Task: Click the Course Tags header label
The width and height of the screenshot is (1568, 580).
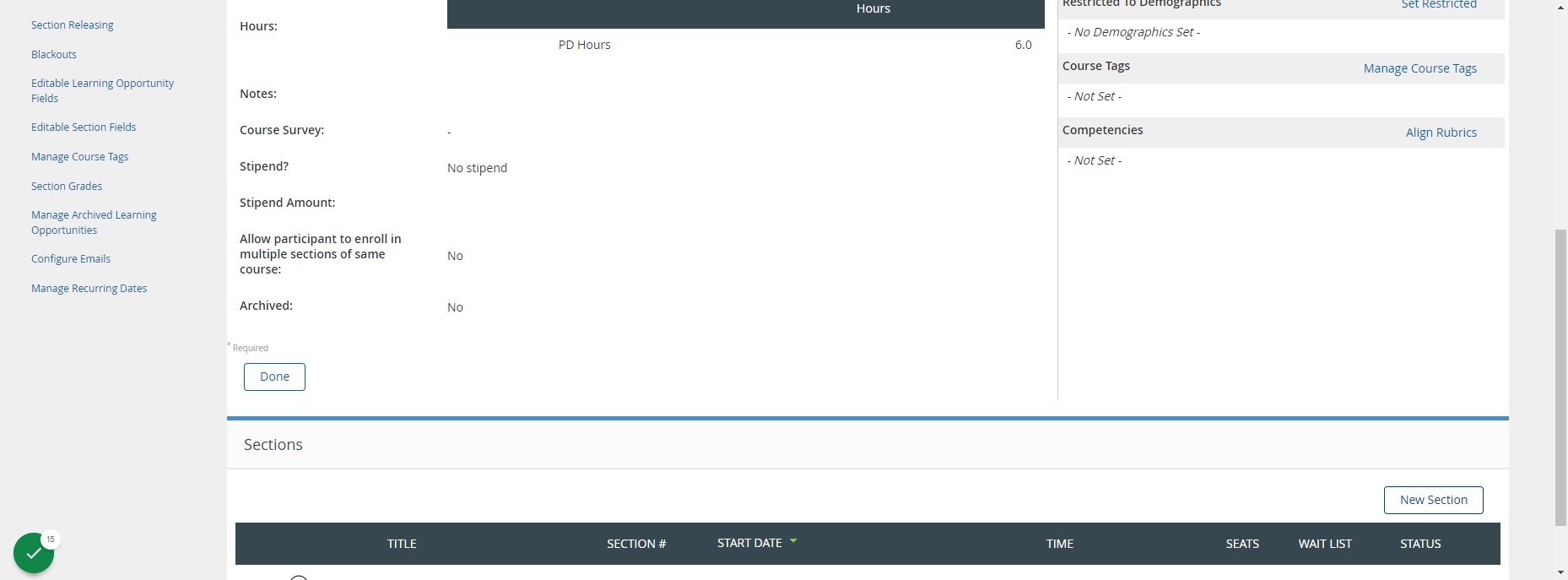Action: pos(1095,66)
